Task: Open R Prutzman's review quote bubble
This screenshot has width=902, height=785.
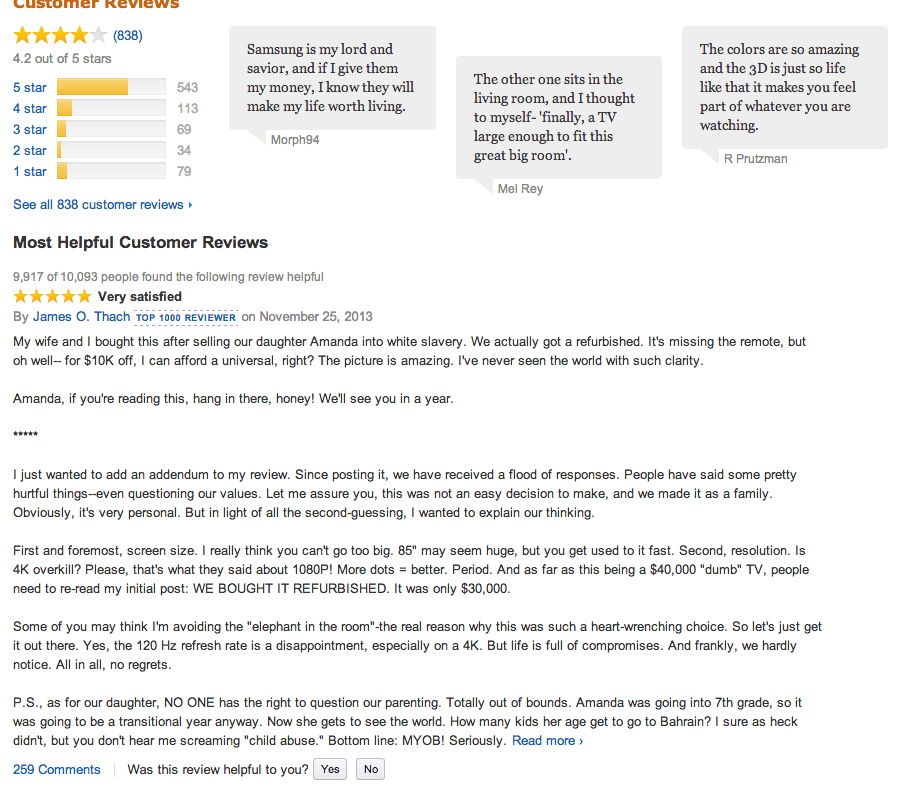Action: [784, 87]
